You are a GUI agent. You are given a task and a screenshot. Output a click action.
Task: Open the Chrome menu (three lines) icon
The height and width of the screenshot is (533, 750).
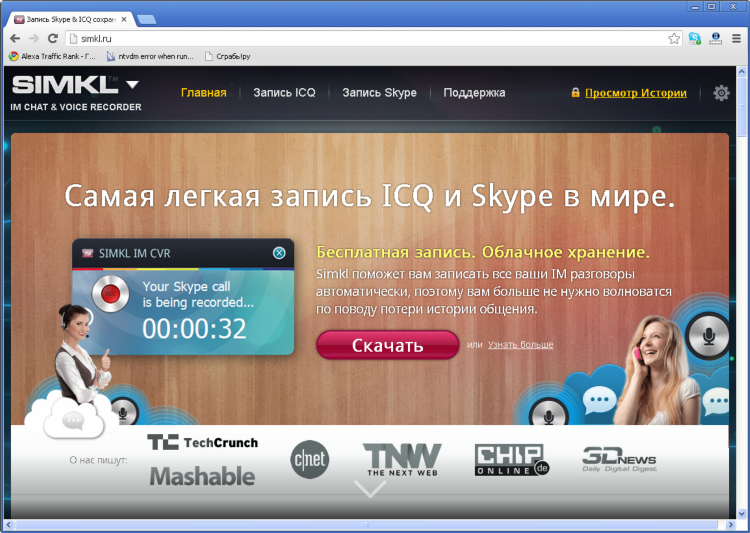point(737,38)
